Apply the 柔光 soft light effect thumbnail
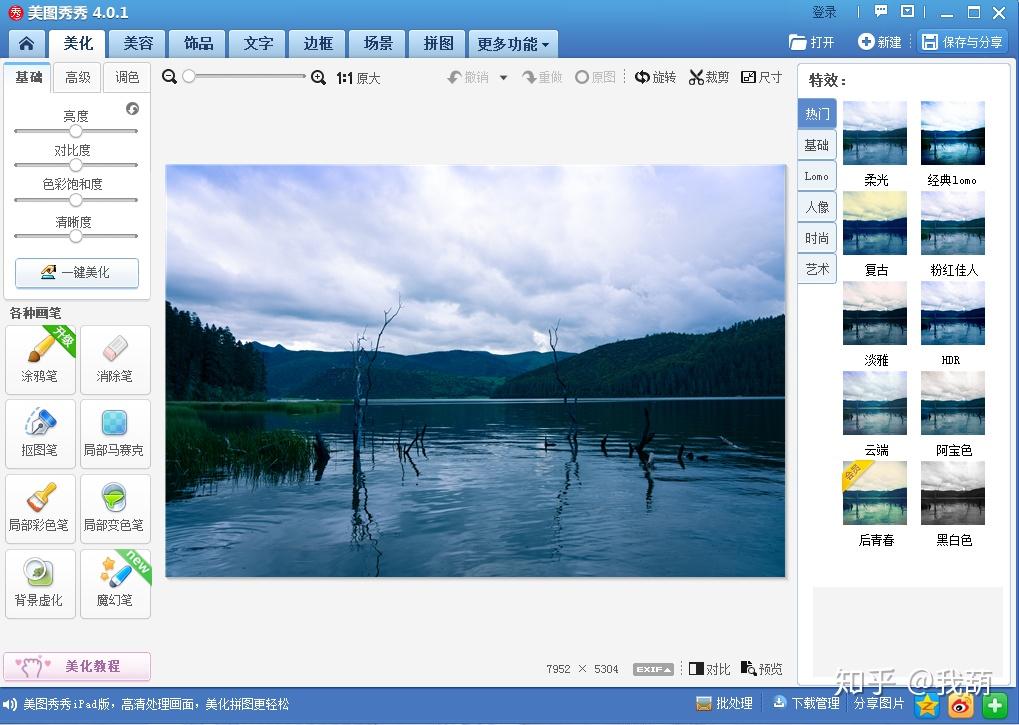The width and height of the screenshot is (1019, 725). 875,133
